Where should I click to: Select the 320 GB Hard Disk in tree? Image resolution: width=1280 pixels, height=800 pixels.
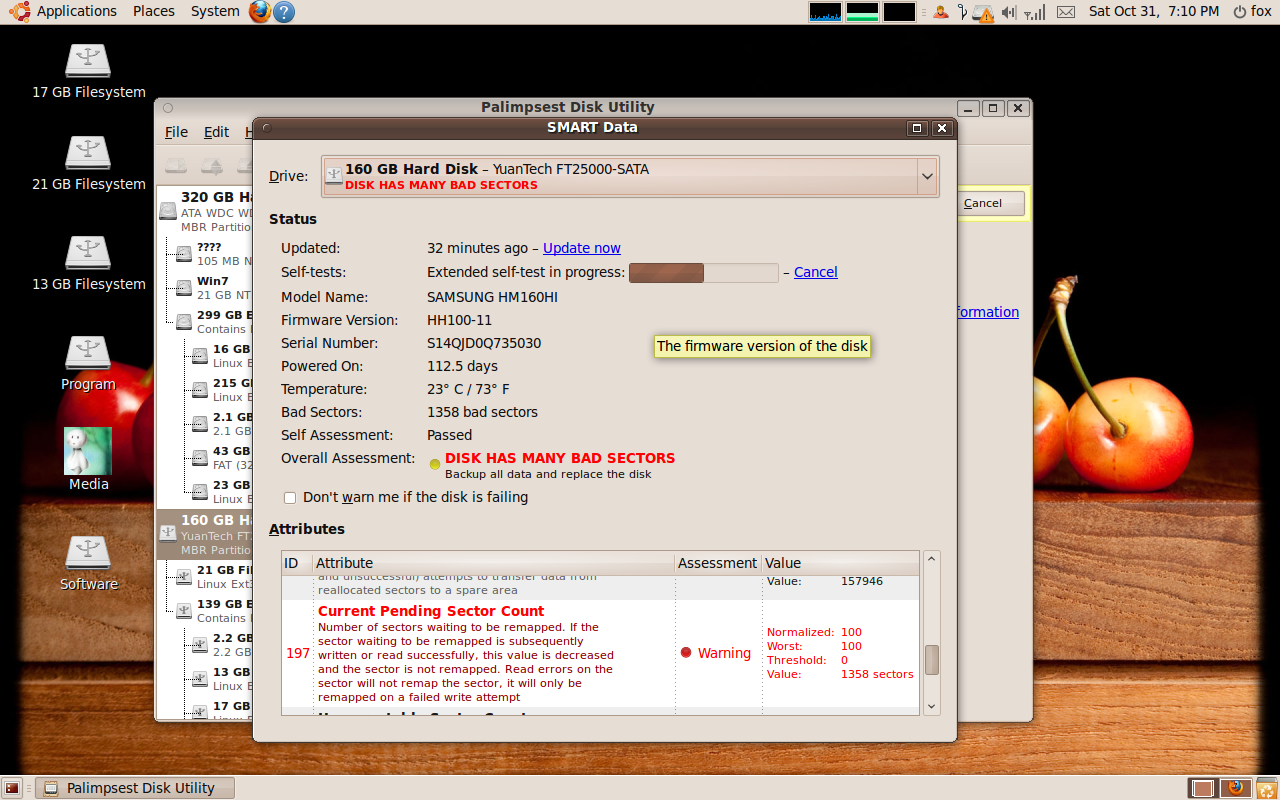[x=204, y=212]
